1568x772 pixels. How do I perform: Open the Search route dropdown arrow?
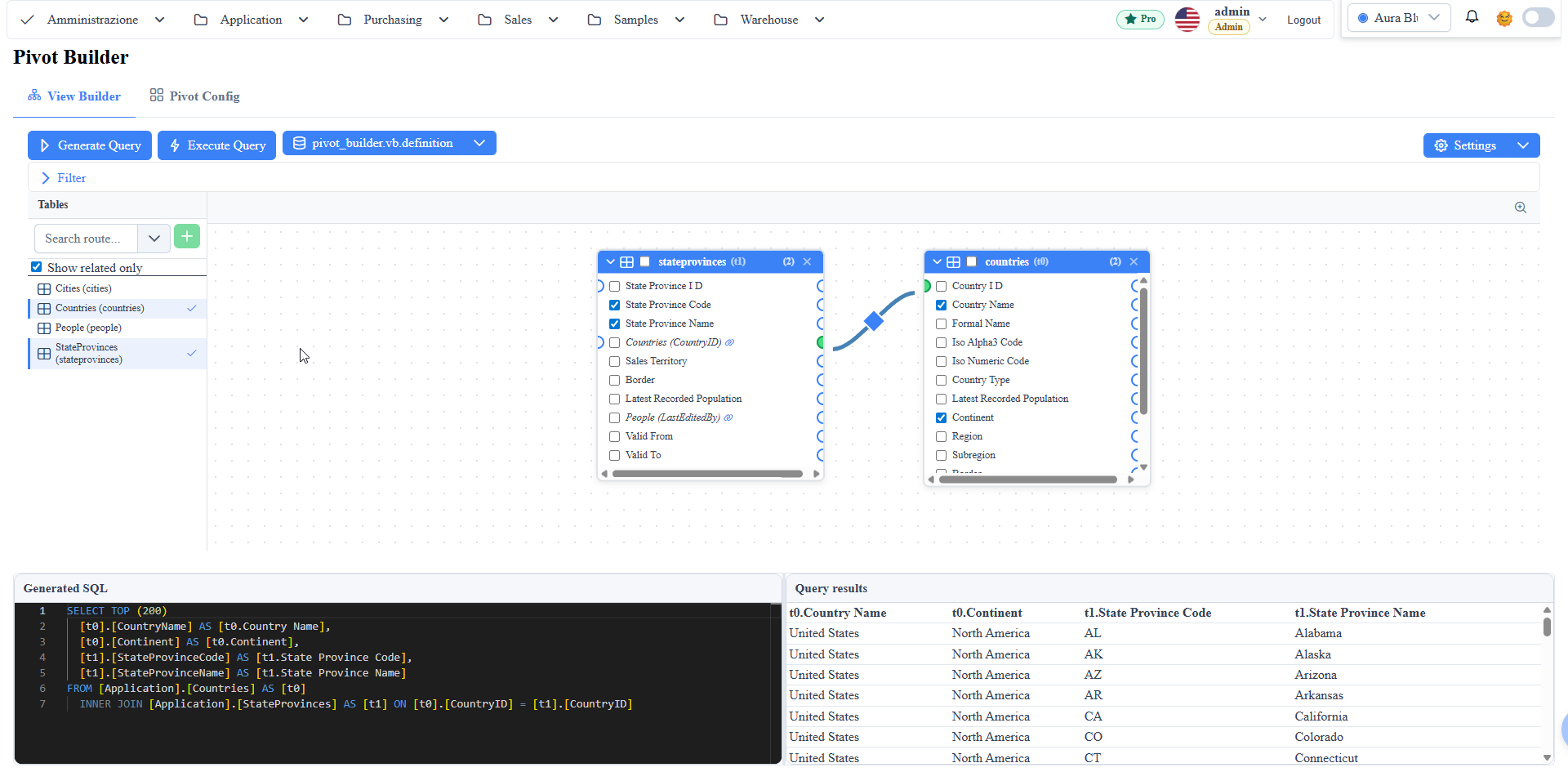click(154, 239)
